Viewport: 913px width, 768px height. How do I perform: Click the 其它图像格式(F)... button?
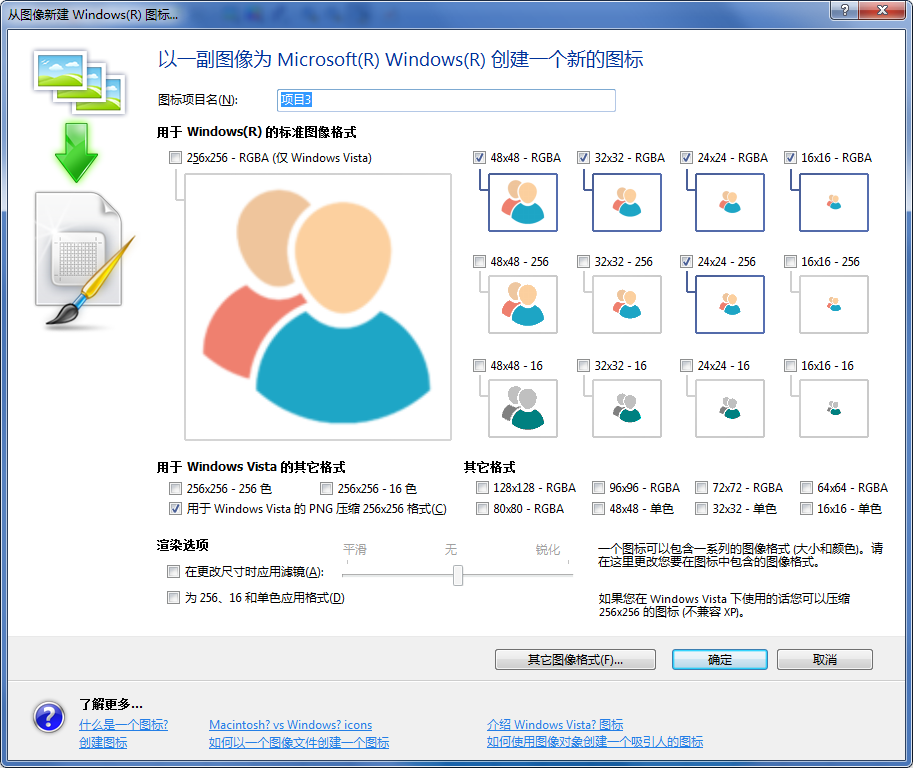tap(575, 660)
